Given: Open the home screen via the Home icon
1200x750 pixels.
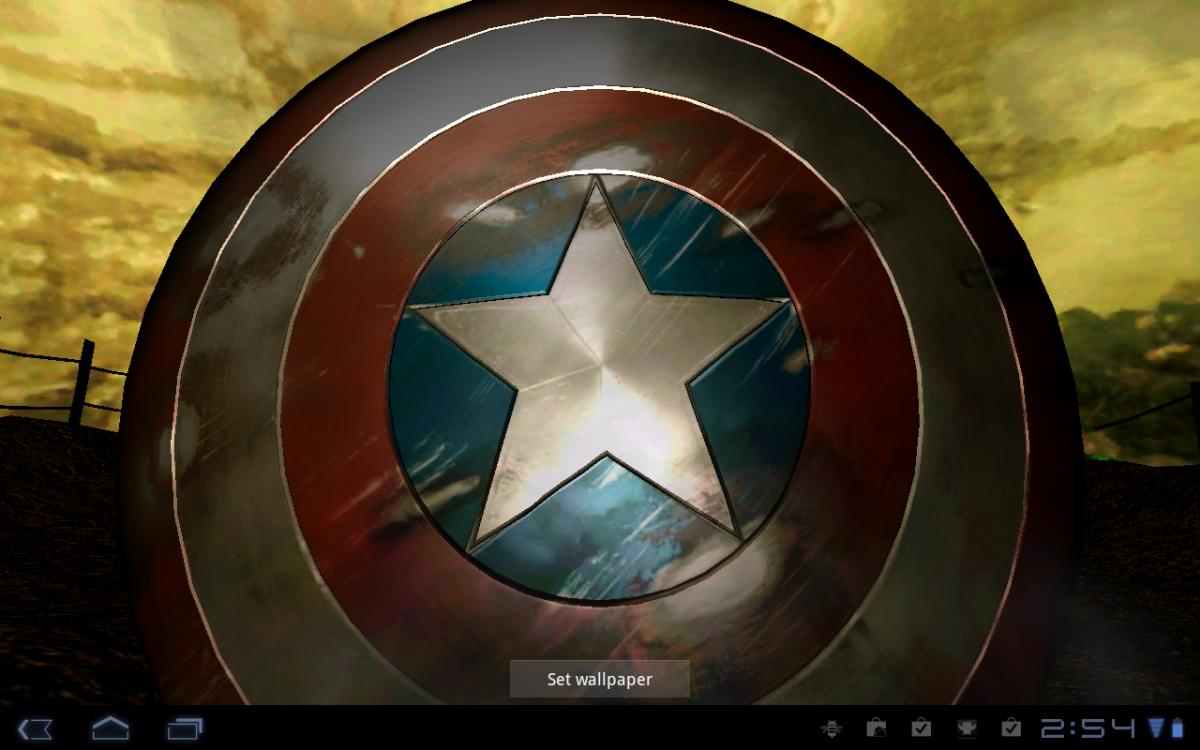Looking at the screenshot, I should tap(110, 728).
